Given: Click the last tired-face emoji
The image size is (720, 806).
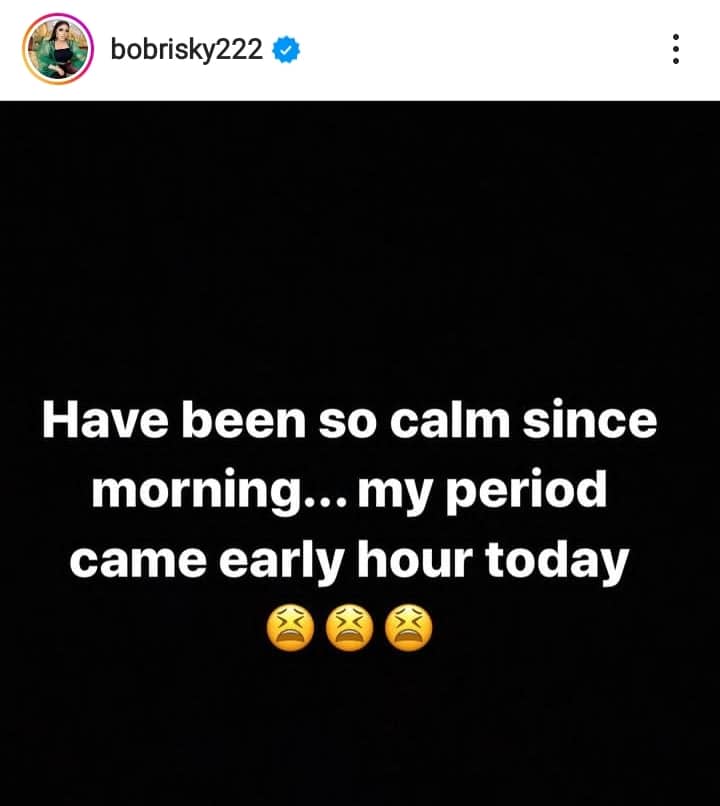Looking at the screenshot, I should (x=409, y=628).
